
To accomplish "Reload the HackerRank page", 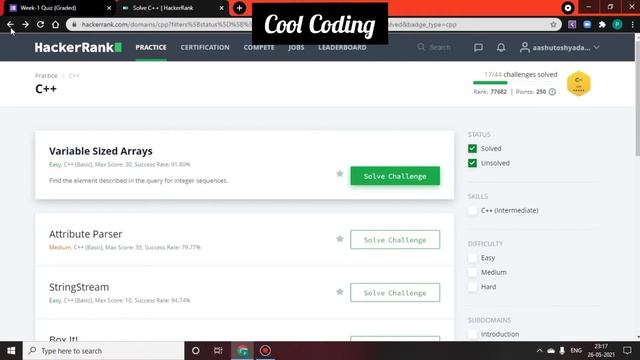I will click(40, 24).
